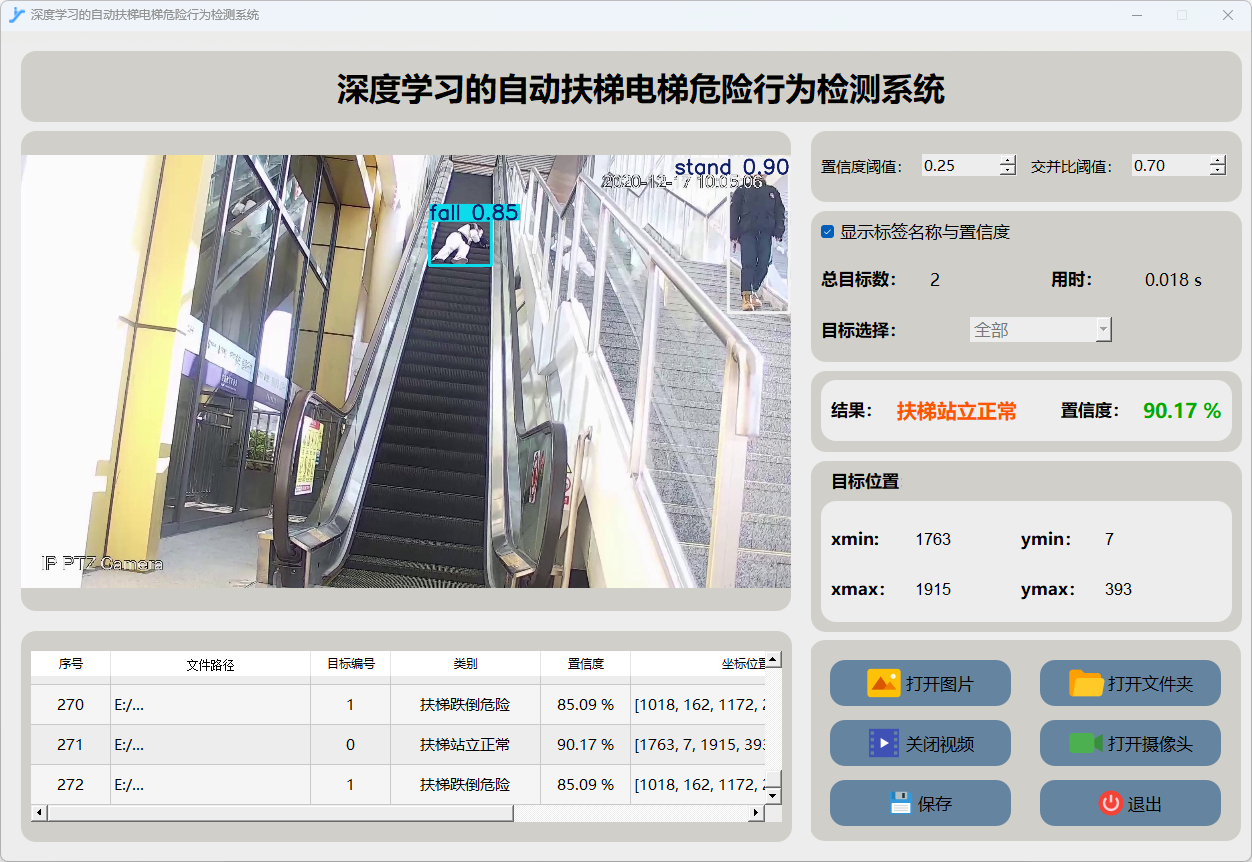Image resolution: width=1252 pixels, height=862 pixels.
Task: Click the floppy disk save icon
Action: tap(900, 803)
